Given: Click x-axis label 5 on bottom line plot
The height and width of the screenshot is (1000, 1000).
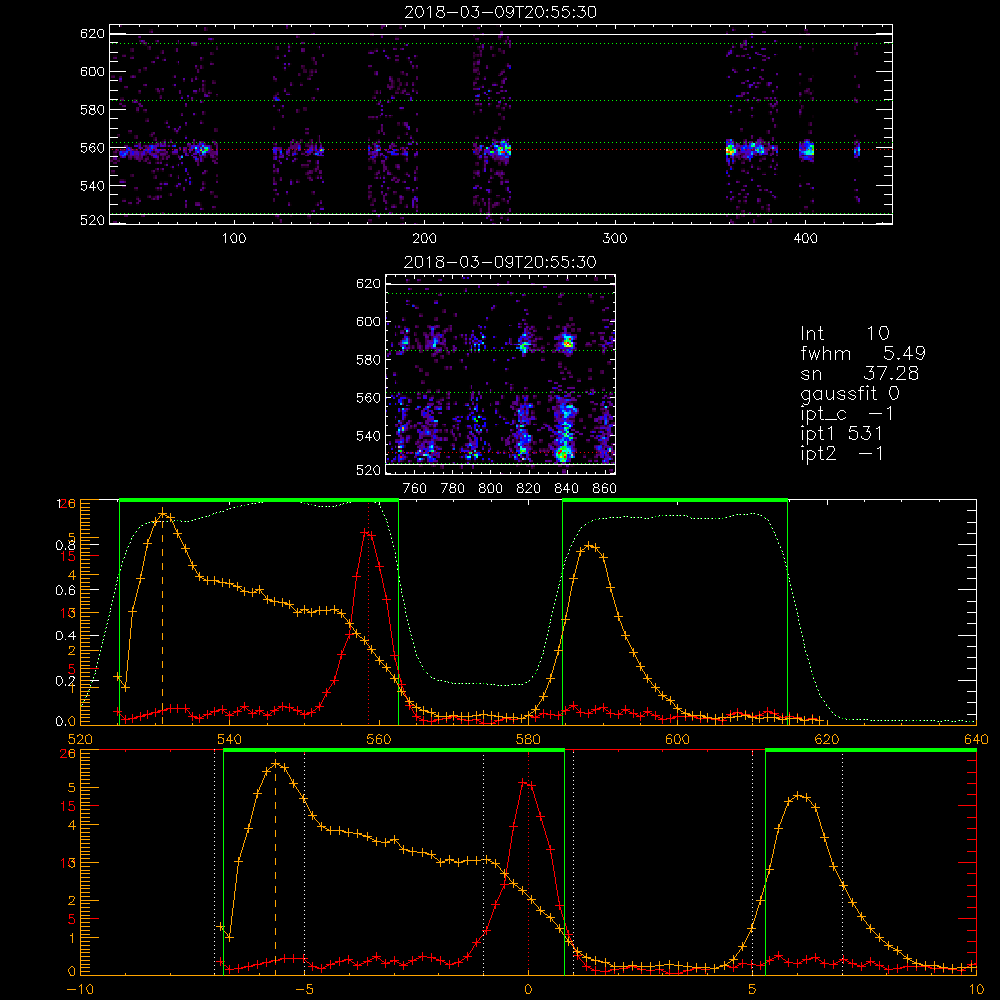Looking at the screenshot, I should [x=753, y=989].
